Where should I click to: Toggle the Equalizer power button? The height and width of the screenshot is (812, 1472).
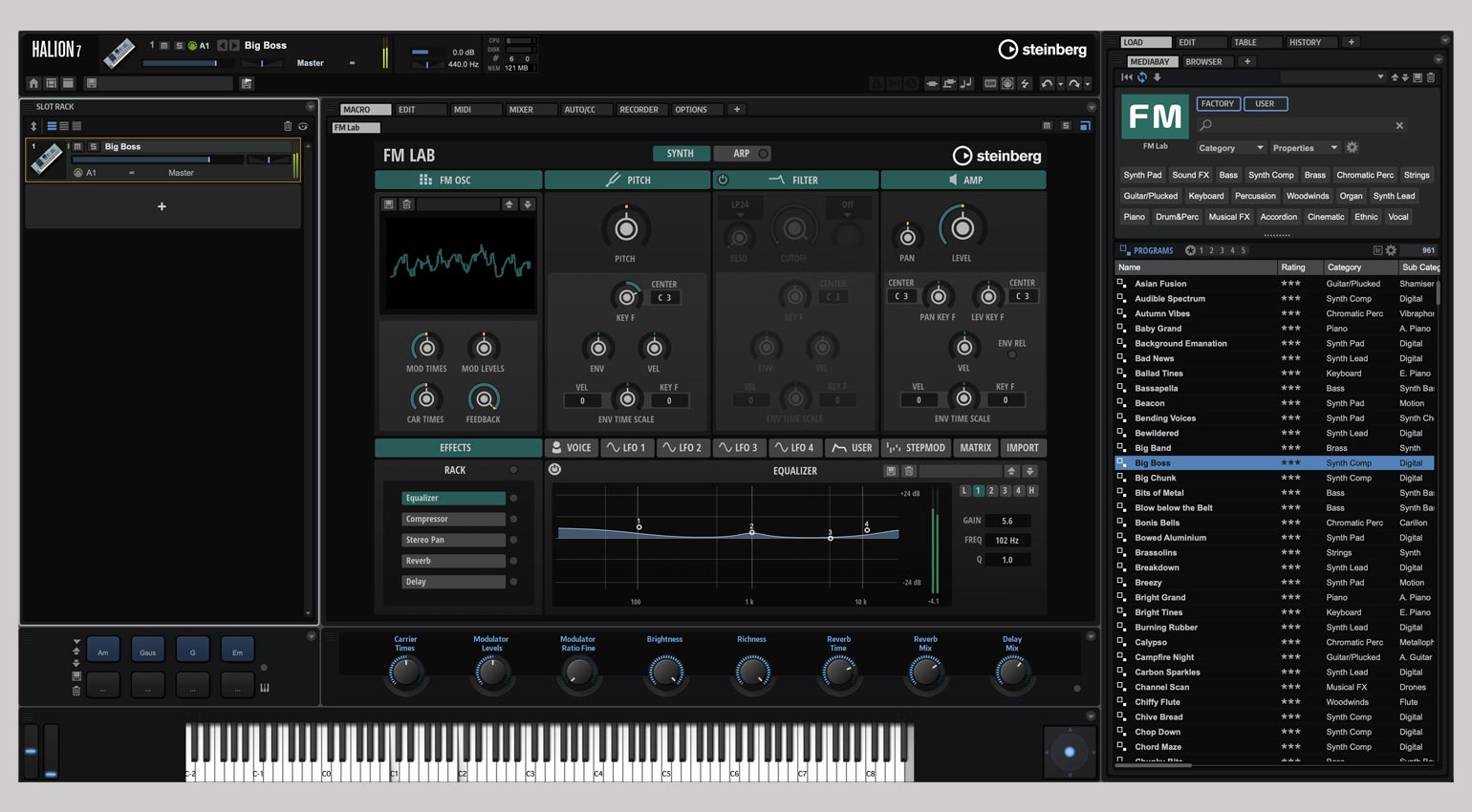tap(554, 470)
